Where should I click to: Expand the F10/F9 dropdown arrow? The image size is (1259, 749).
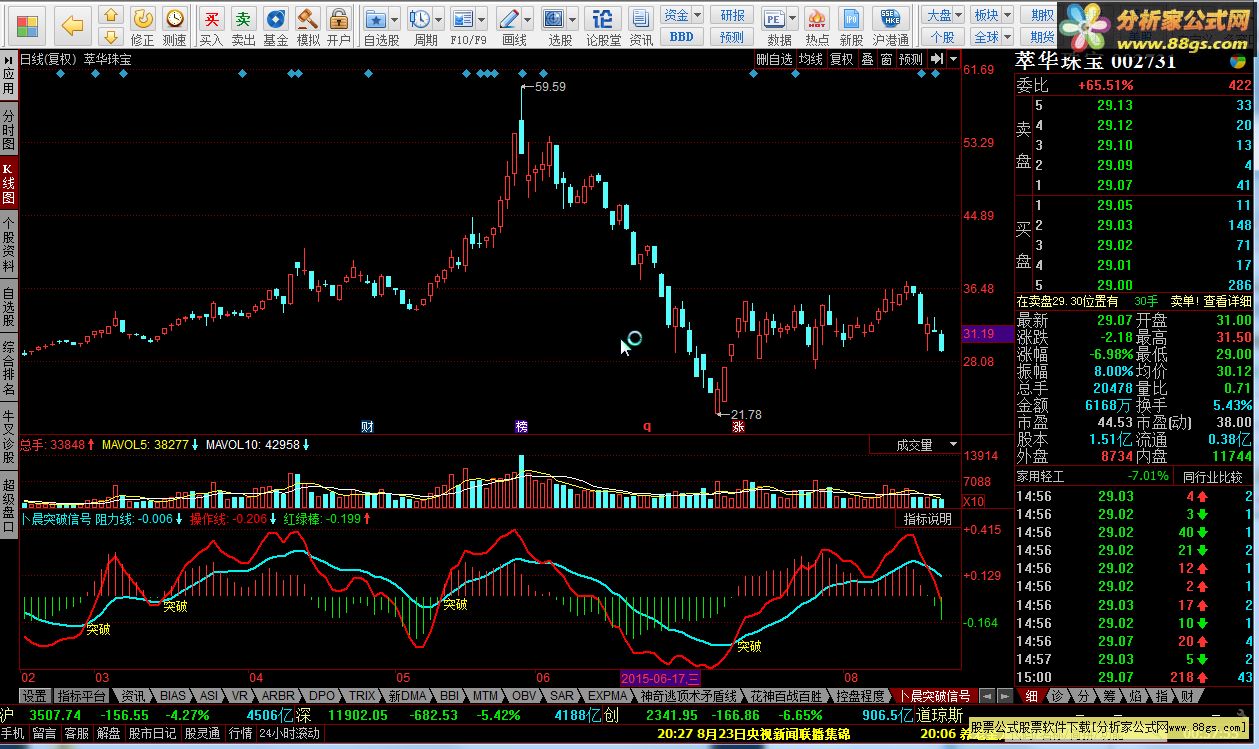coord(480,19)
